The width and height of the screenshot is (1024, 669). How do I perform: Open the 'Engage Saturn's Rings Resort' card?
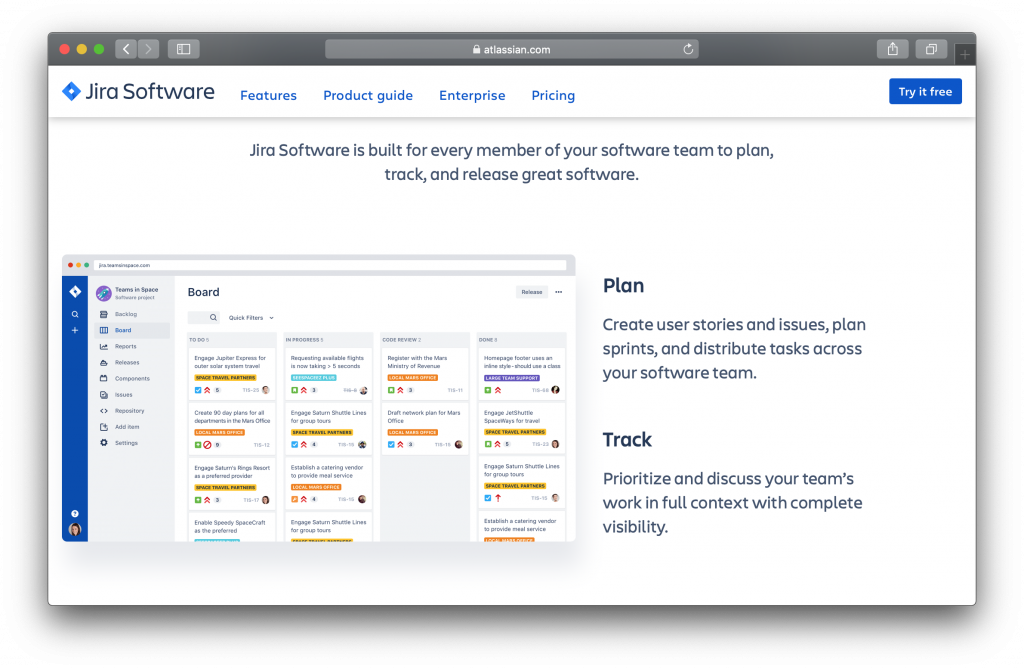tap(231, 483)
